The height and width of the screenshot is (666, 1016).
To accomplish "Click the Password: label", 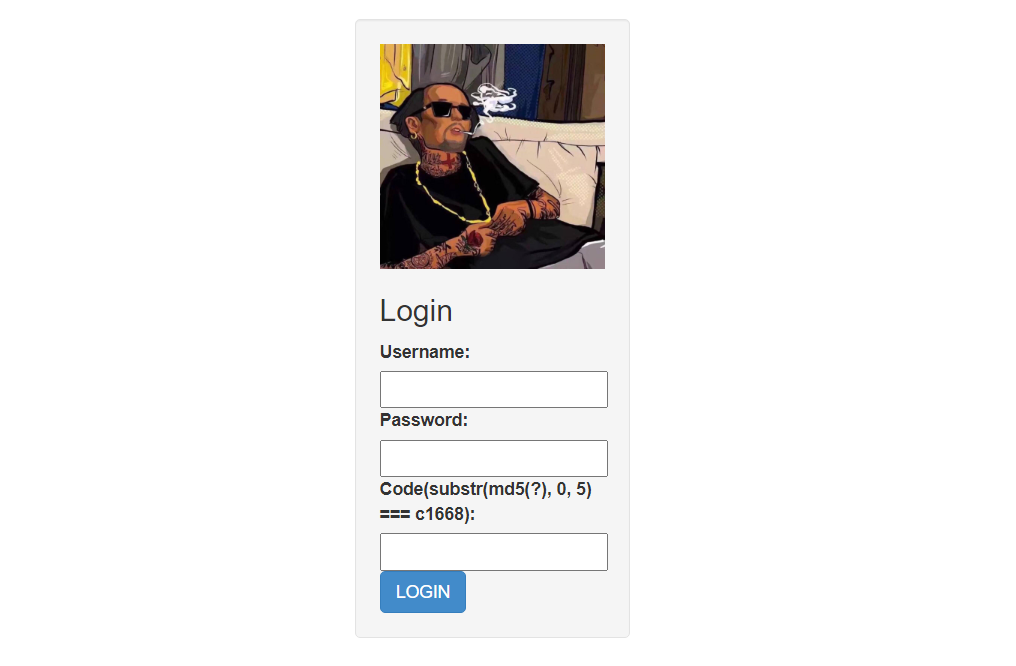I will (x=424, y=420).
